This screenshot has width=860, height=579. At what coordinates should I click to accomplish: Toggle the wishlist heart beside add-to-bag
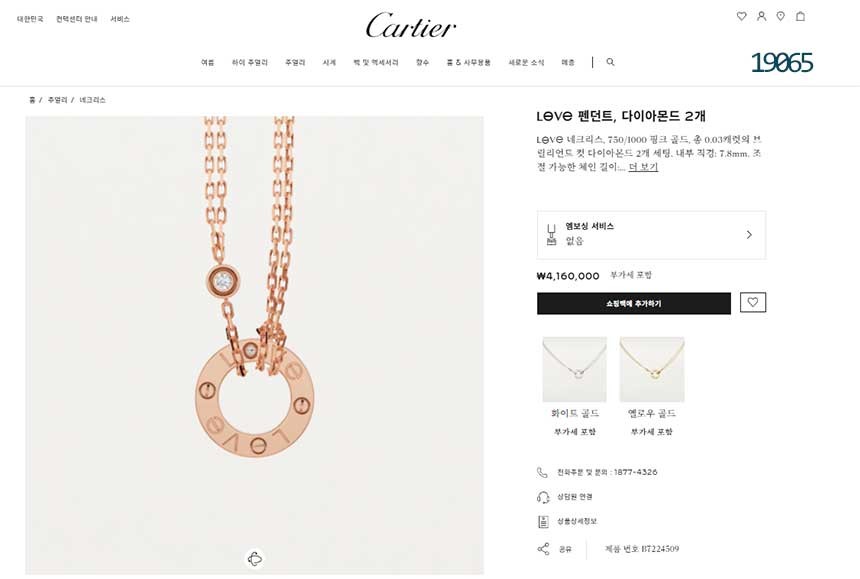pyautogui.click(x=752, y=303)
